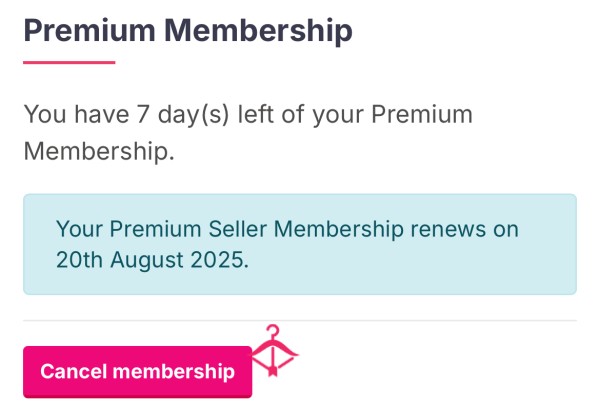Click the '7 day(s) left' text line

(248, 114)
